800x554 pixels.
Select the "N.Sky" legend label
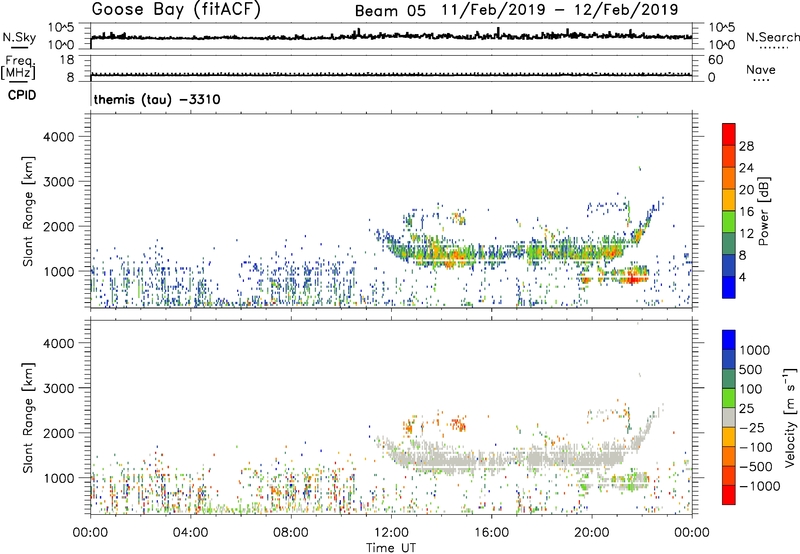click(x=19, y=37)
